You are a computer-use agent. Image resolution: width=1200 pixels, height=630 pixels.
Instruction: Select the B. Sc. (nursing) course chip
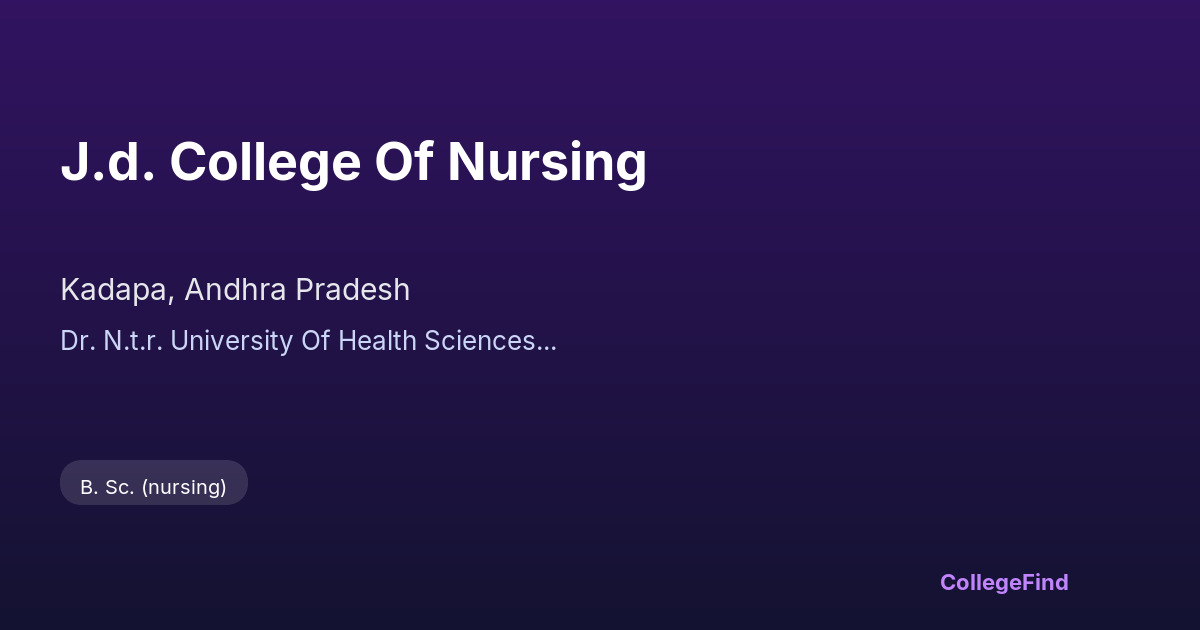[154, 487]
